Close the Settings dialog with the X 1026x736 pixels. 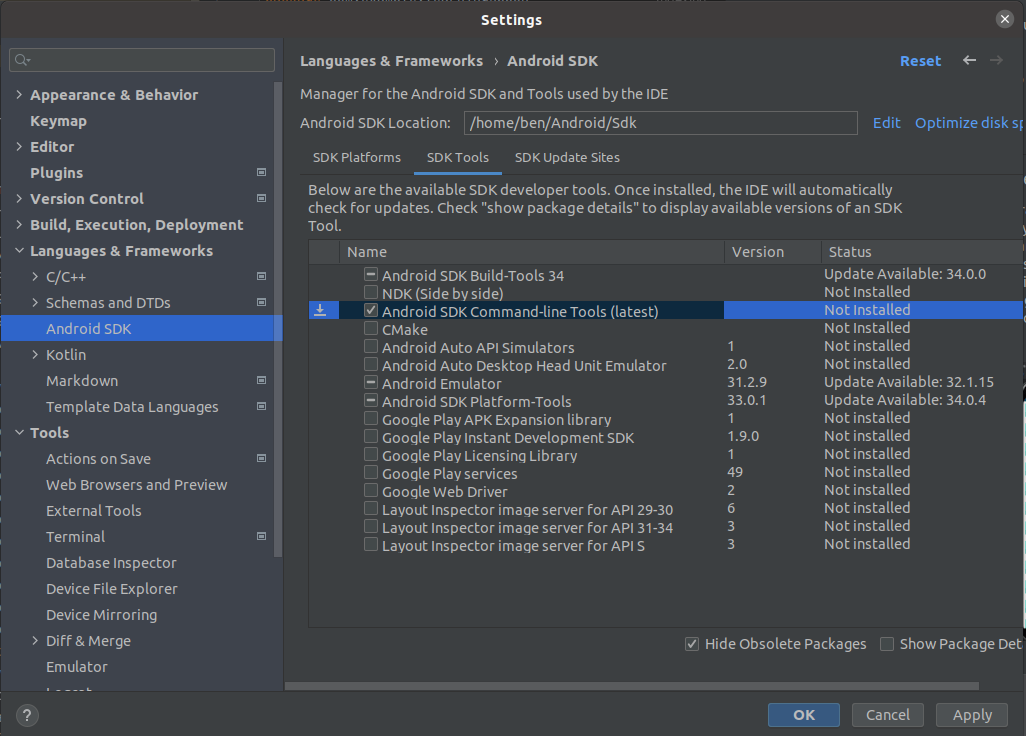[x=1004, y=19]
